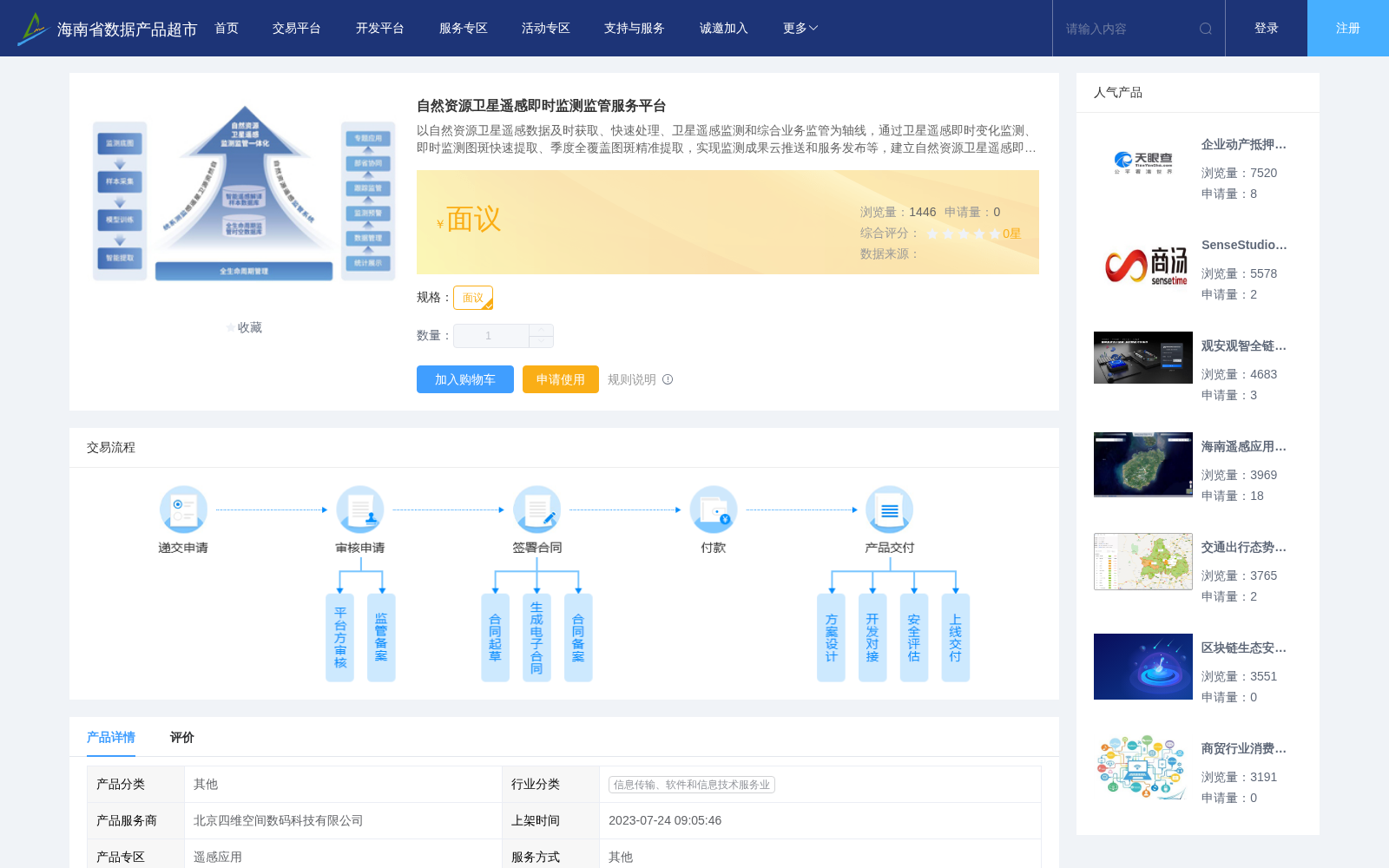This screenshot has height=868, width=1389.
Task: Open 交易平台 menu item
Action: 297,29
